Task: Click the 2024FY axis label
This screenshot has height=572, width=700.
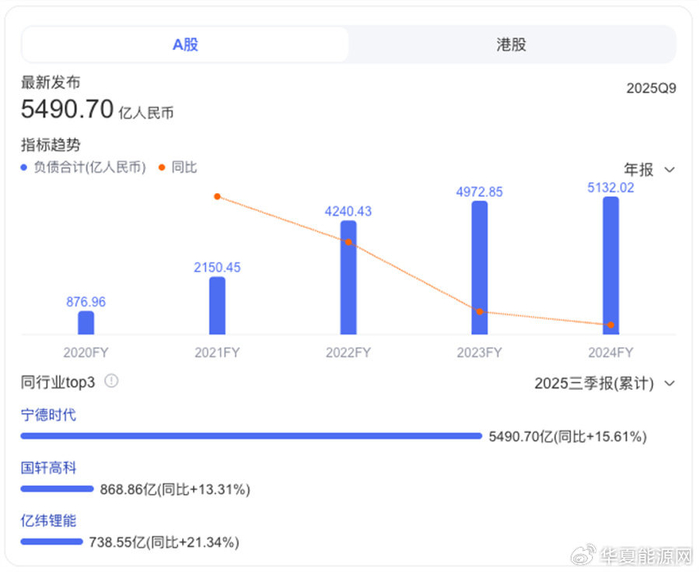Action: click(x=611, y=353)
